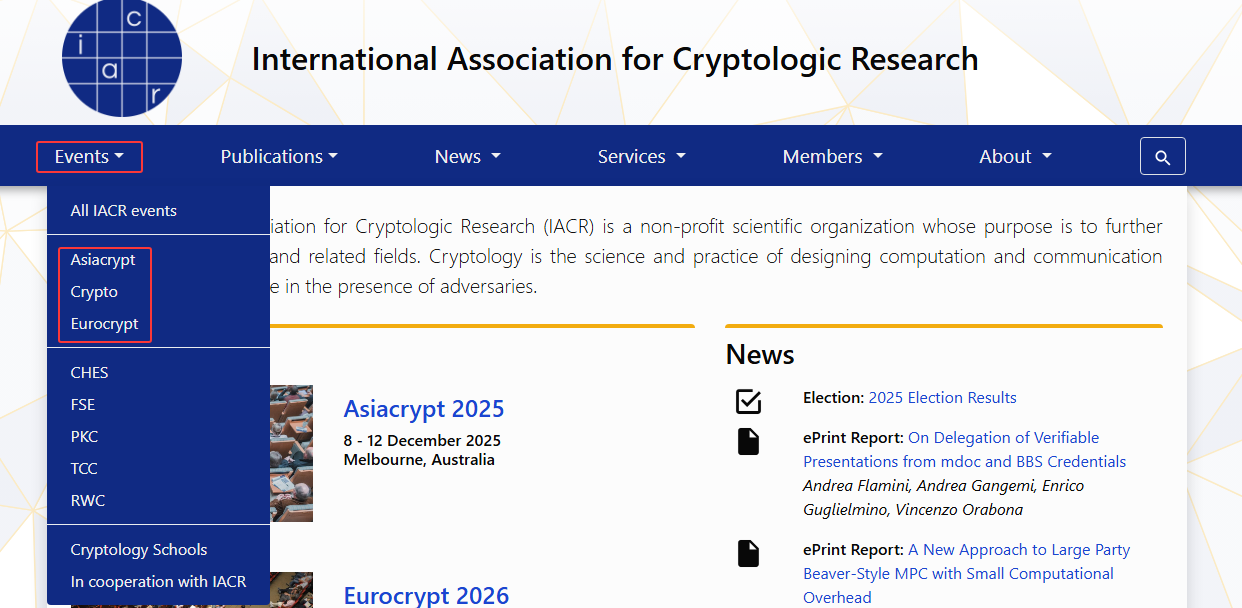Click document icon beside Beaver-Style MPC report
This screenshot has height=608, width=1242.
pos(748,553)
